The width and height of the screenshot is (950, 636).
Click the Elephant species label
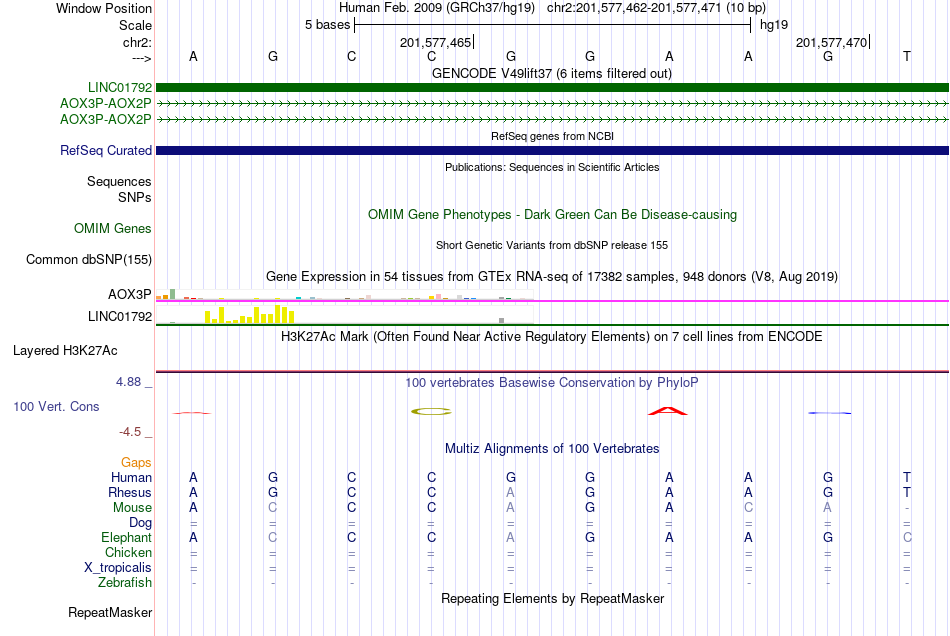pyautogui.click(x=127, y=537)
